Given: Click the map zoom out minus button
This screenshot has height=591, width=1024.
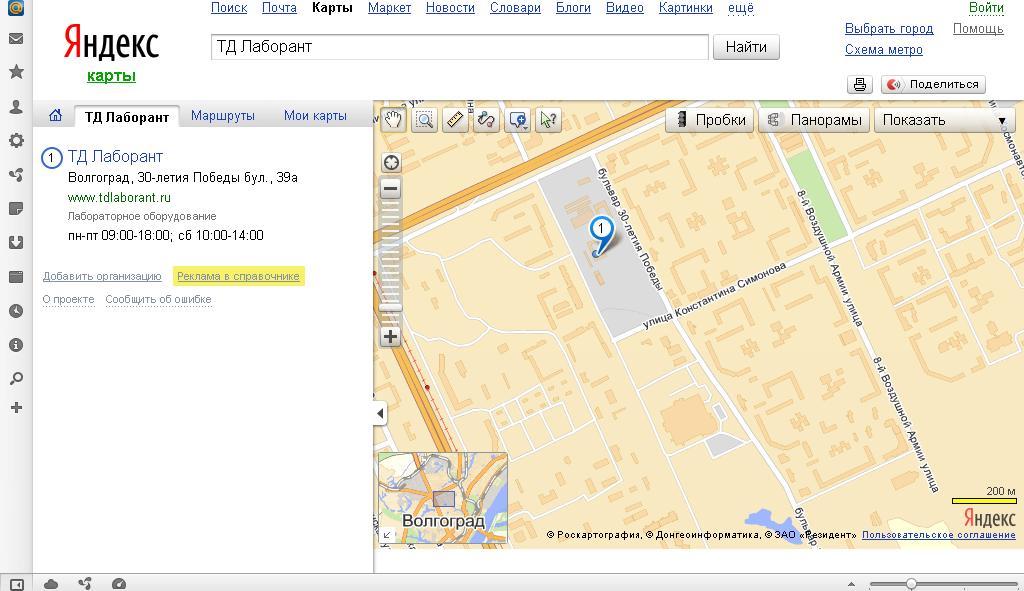Looking at the screenshot, I should click(x=391, y=188).
